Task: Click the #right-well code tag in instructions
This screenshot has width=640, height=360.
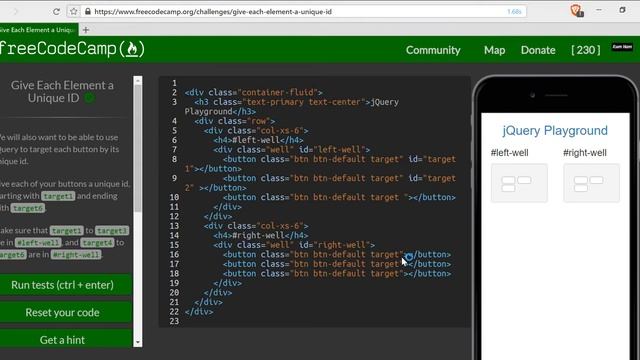Action: [x=76, y=255]
